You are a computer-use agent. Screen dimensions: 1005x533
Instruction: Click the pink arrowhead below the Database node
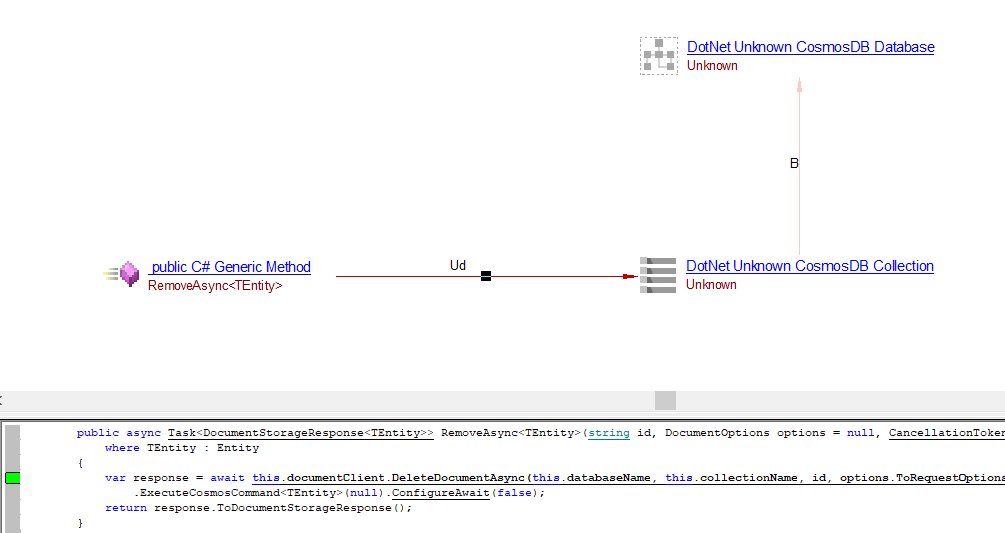[799, 87]
